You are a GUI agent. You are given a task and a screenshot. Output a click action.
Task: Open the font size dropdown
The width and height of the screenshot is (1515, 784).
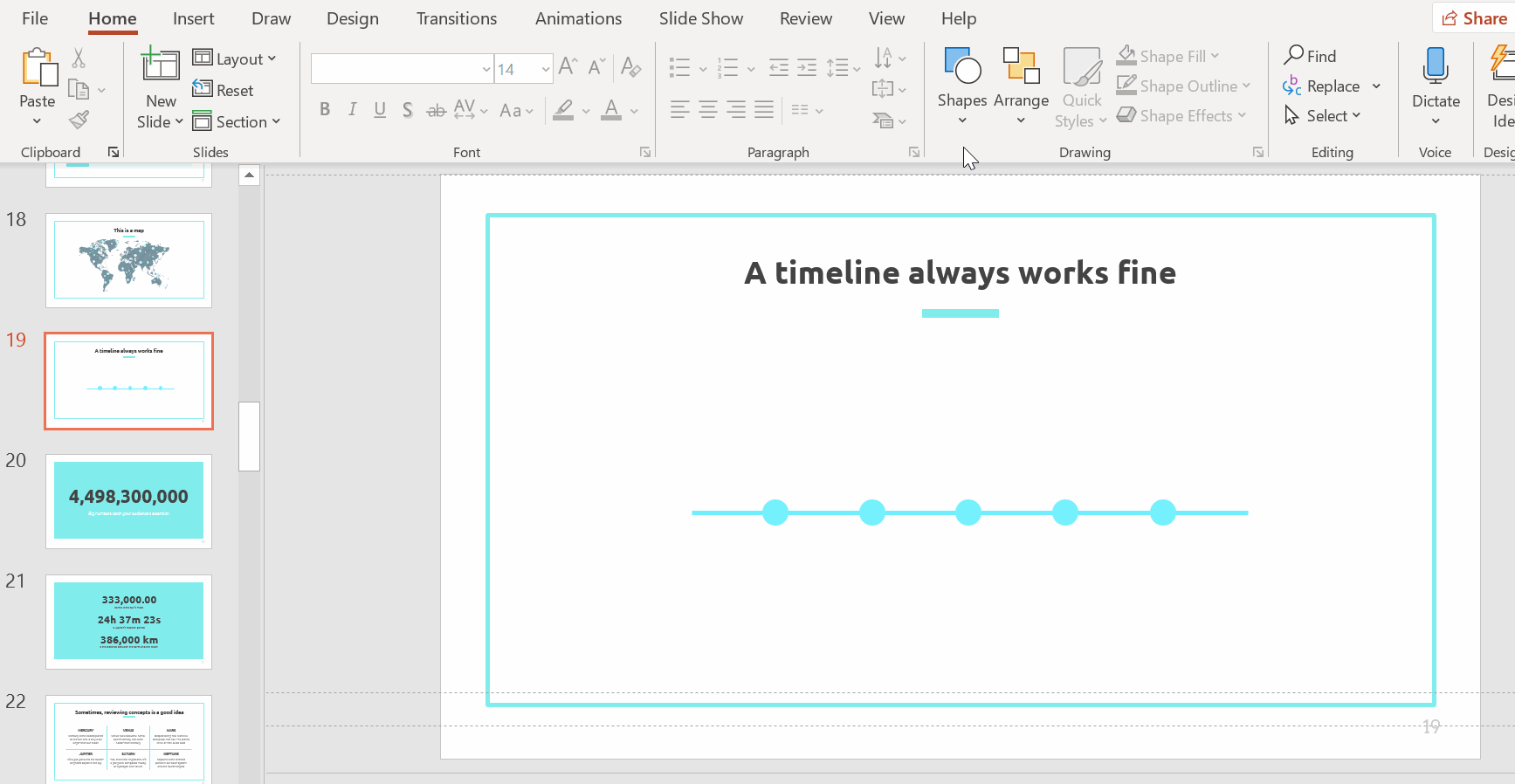[x=545, y=69]
